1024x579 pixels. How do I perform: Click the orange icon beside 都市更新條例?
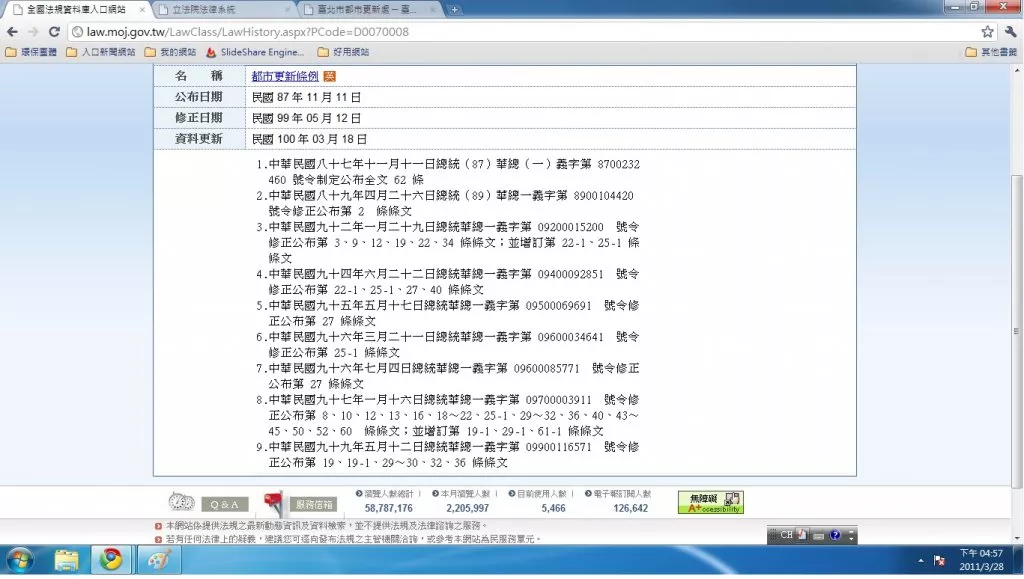pos(330,76)
